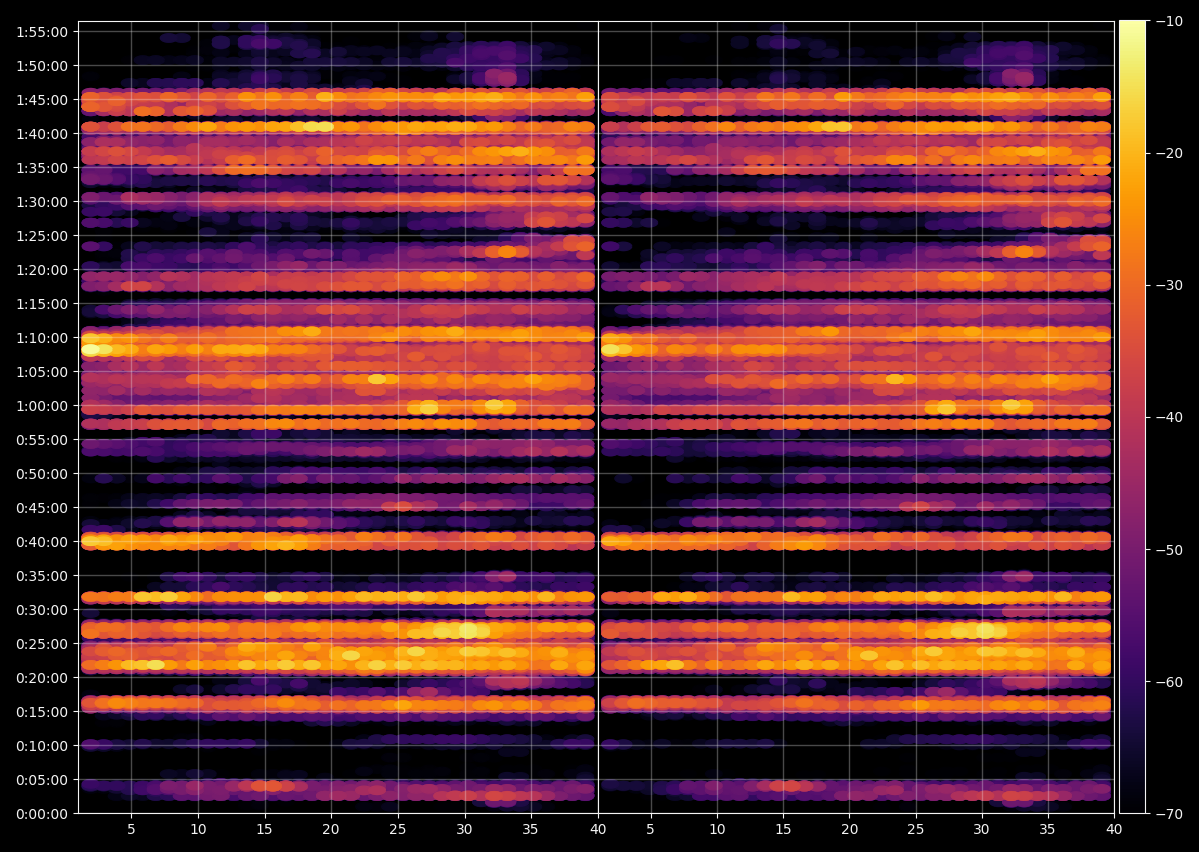Click the 0:10:00 y-axis time label

(42, 746)
